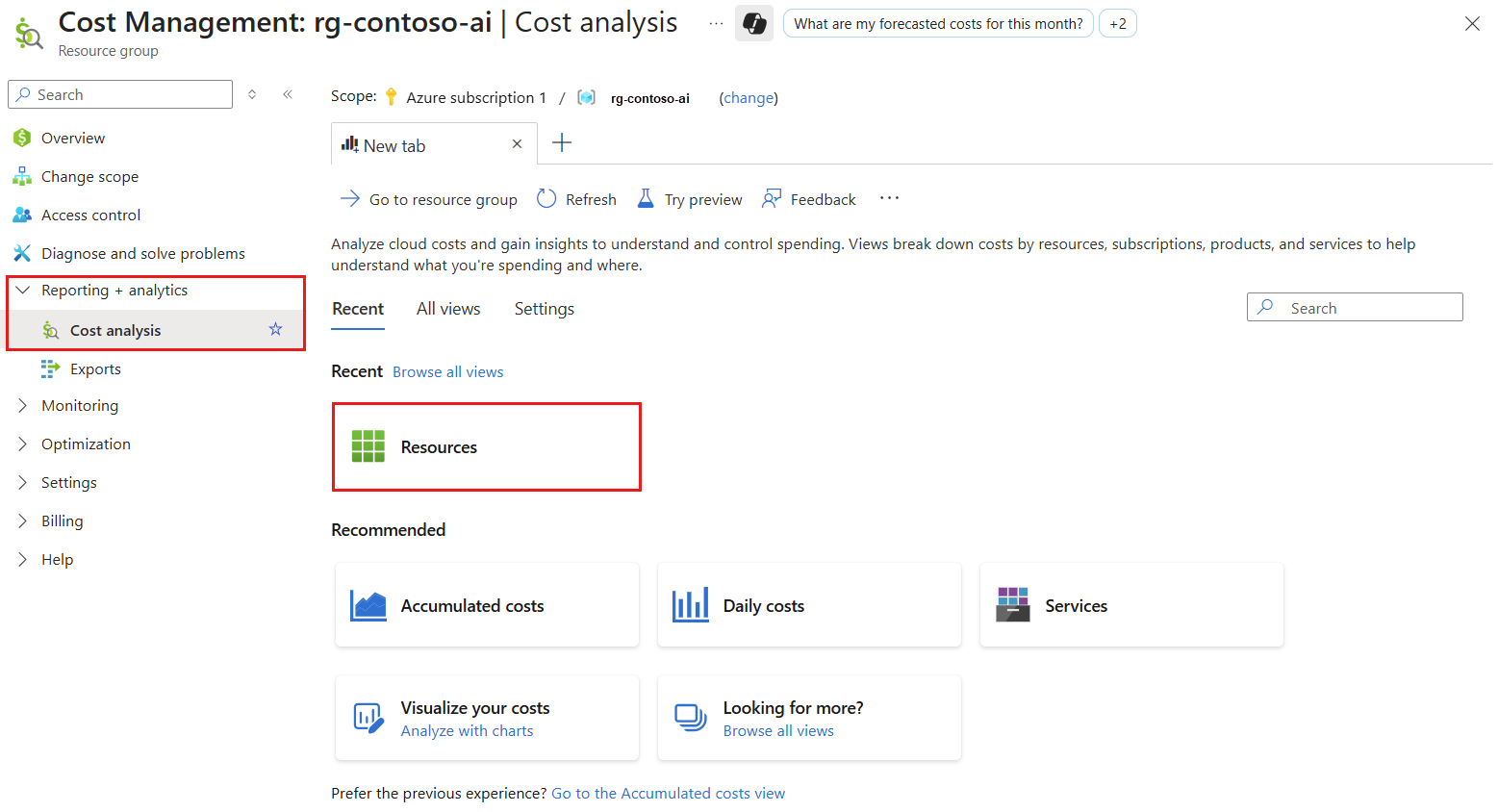The width and height of the screenshot is (1498, 812).
Task: Close the New tab
Action: pyautogui.click(x=517, y=144)
